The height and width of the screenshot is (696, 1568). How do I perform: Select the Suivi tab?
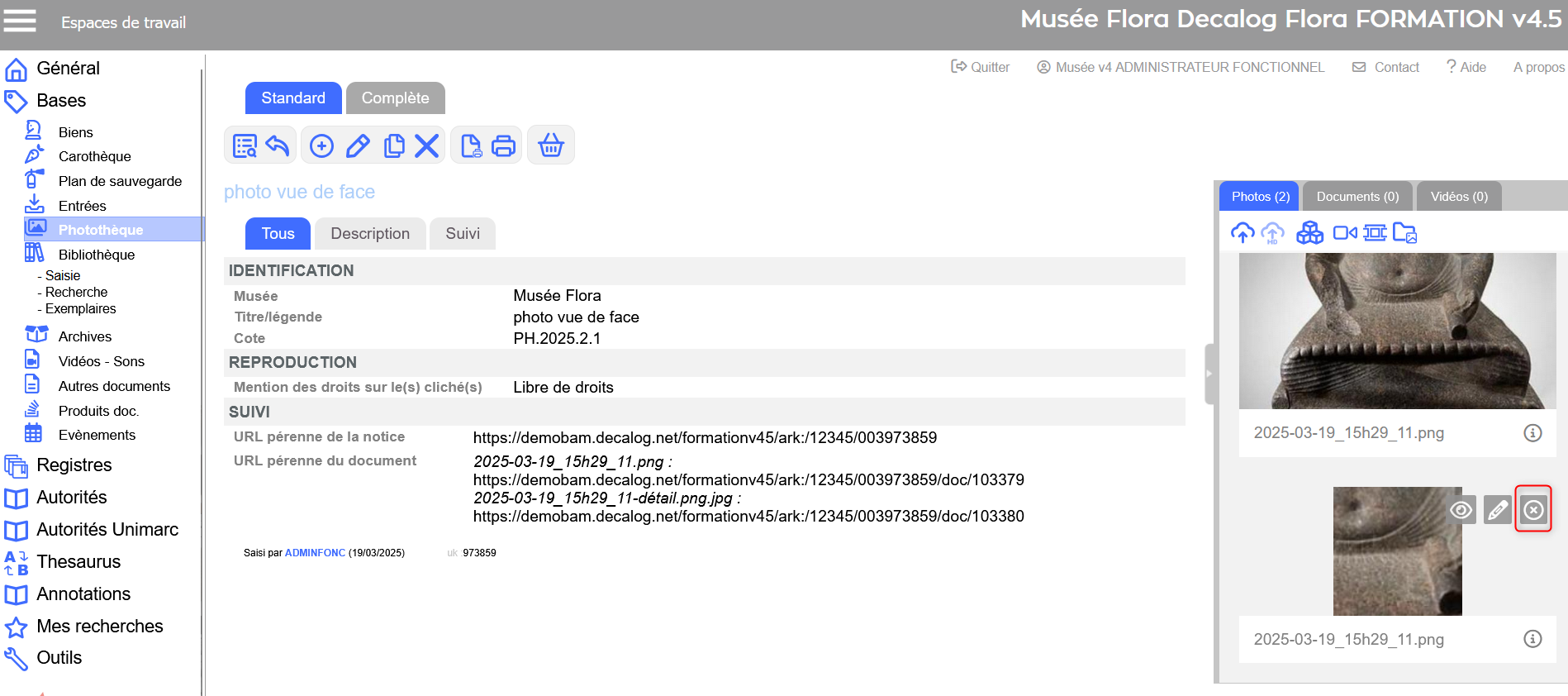click(x=463, y=234)
